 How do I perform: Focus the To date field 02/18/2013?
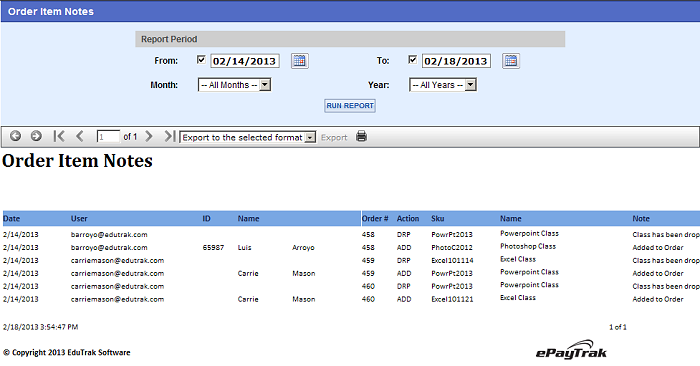pos(456,61)
